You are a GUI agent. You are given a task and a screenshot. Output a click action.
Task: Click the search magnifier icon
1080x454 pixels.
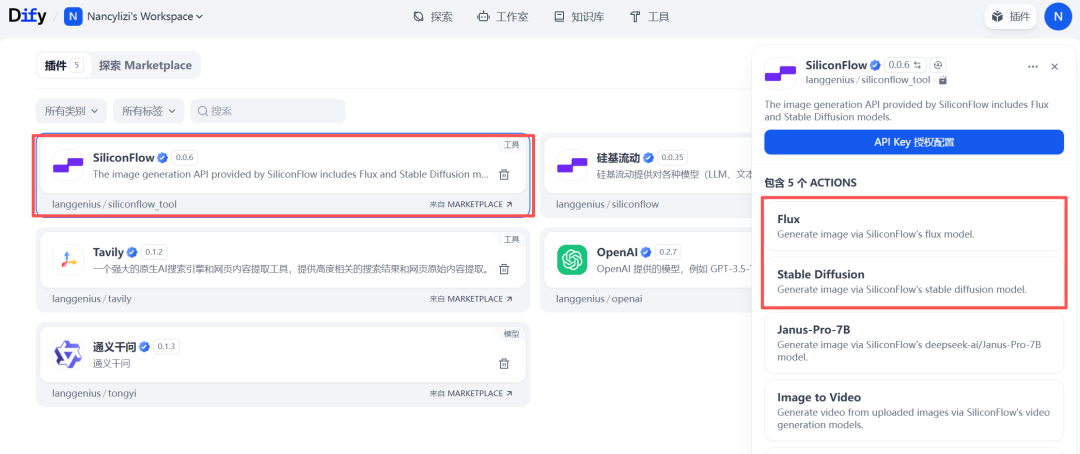(x=203, y=111)
